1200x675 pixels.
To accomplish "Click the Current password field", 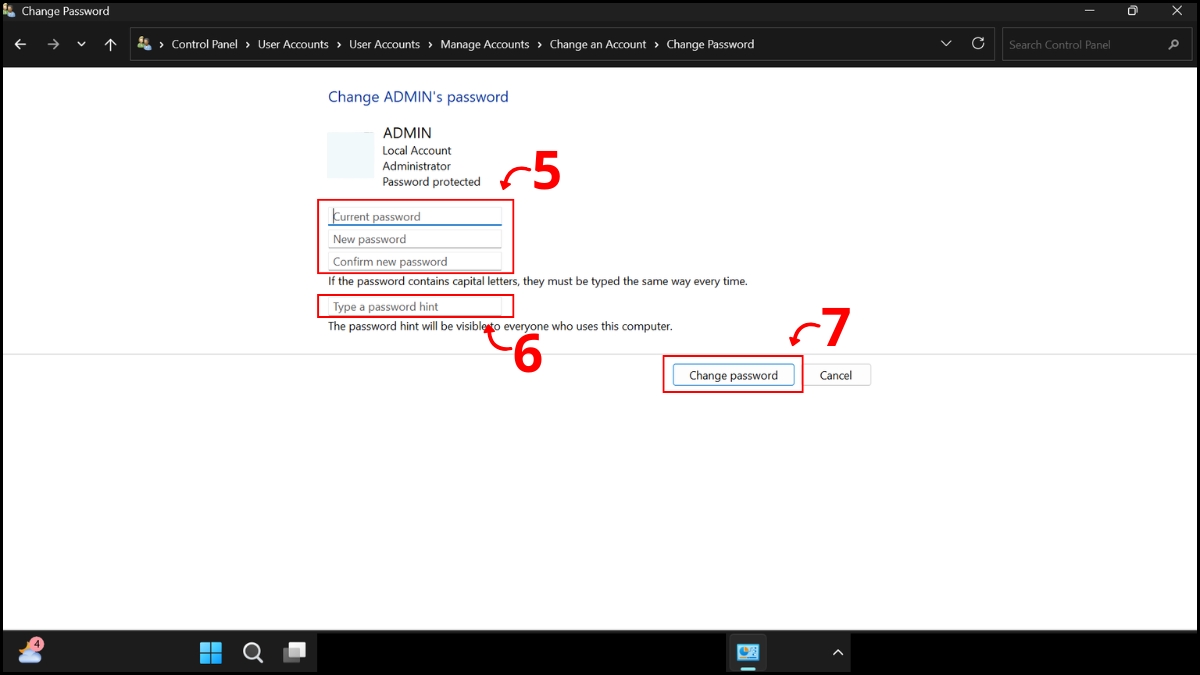I will pyautogui.click(x=416, y=216).
